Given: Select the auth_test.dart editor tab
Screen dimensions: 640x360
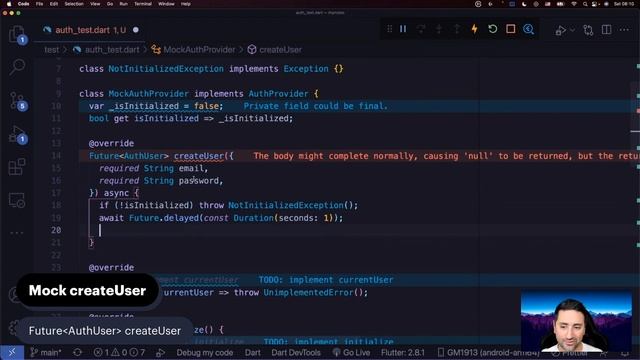Looking at the screenshot, I should (x=91, y=30).
